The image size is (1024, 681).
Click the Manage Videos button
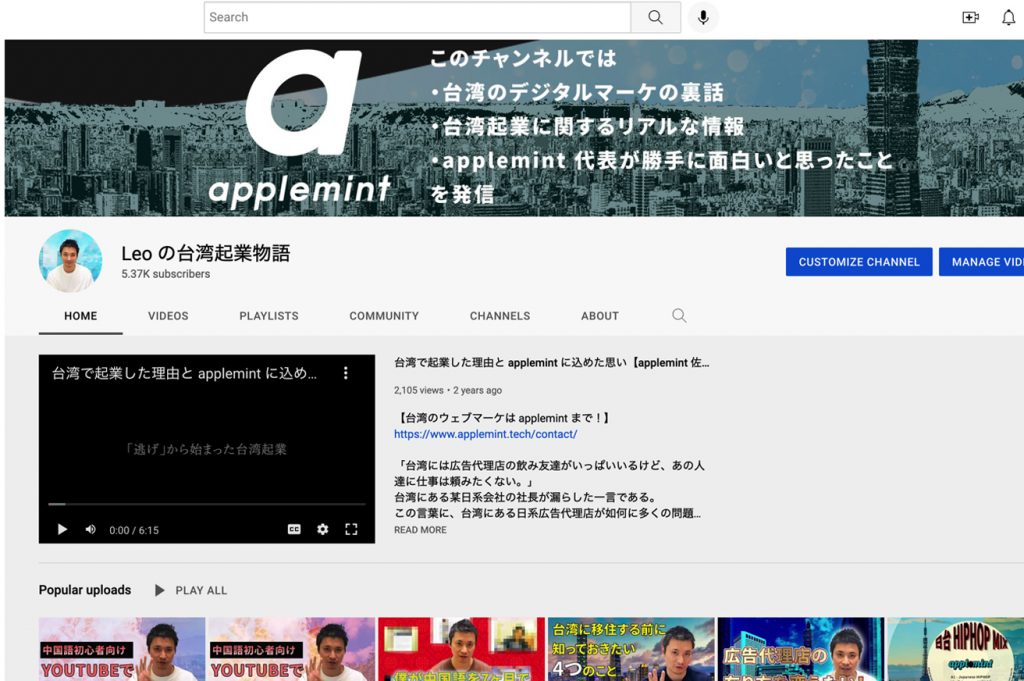pos(982,262)
